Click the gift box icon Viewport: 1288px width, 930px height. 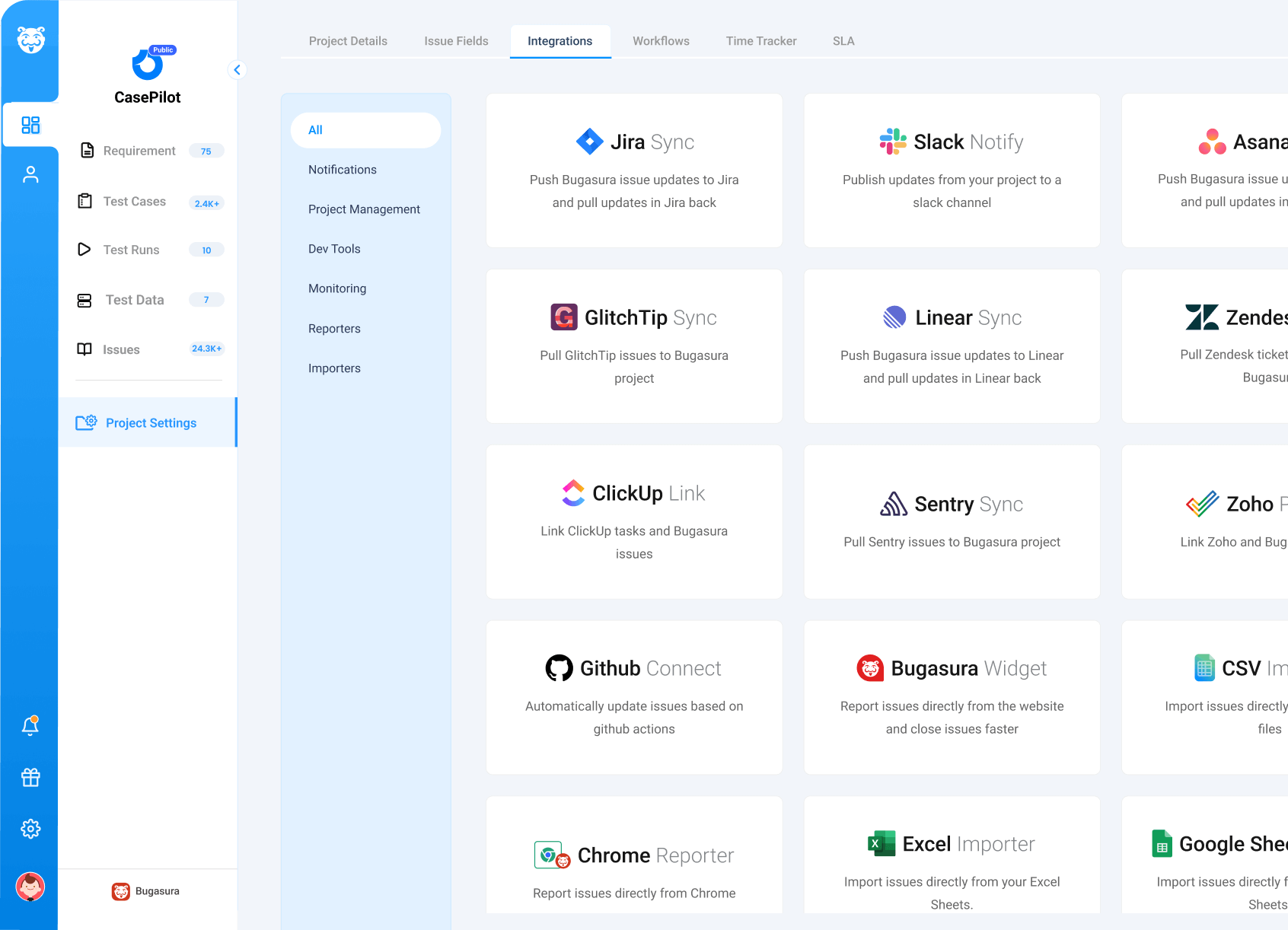tap(30, 777)
